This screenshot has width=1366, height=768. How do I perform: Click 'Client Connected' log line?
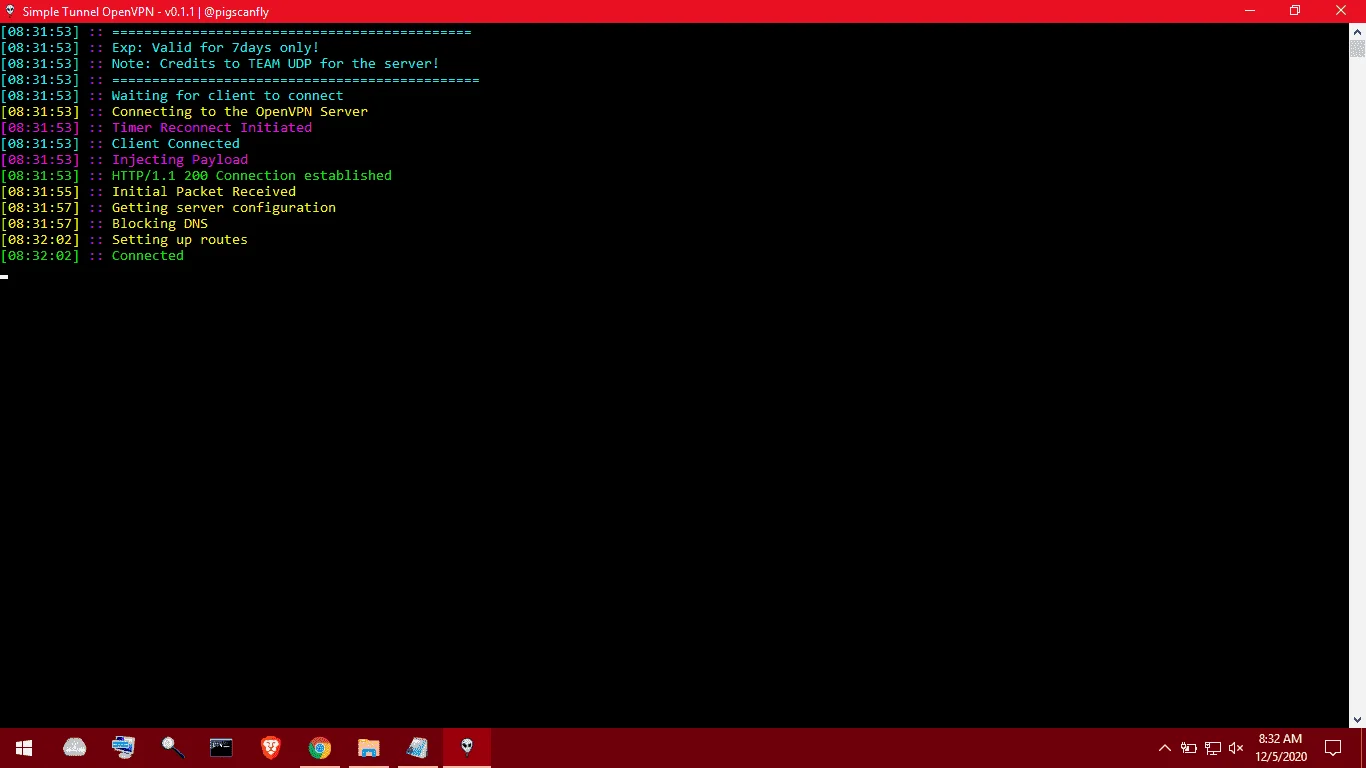point(175,144)
